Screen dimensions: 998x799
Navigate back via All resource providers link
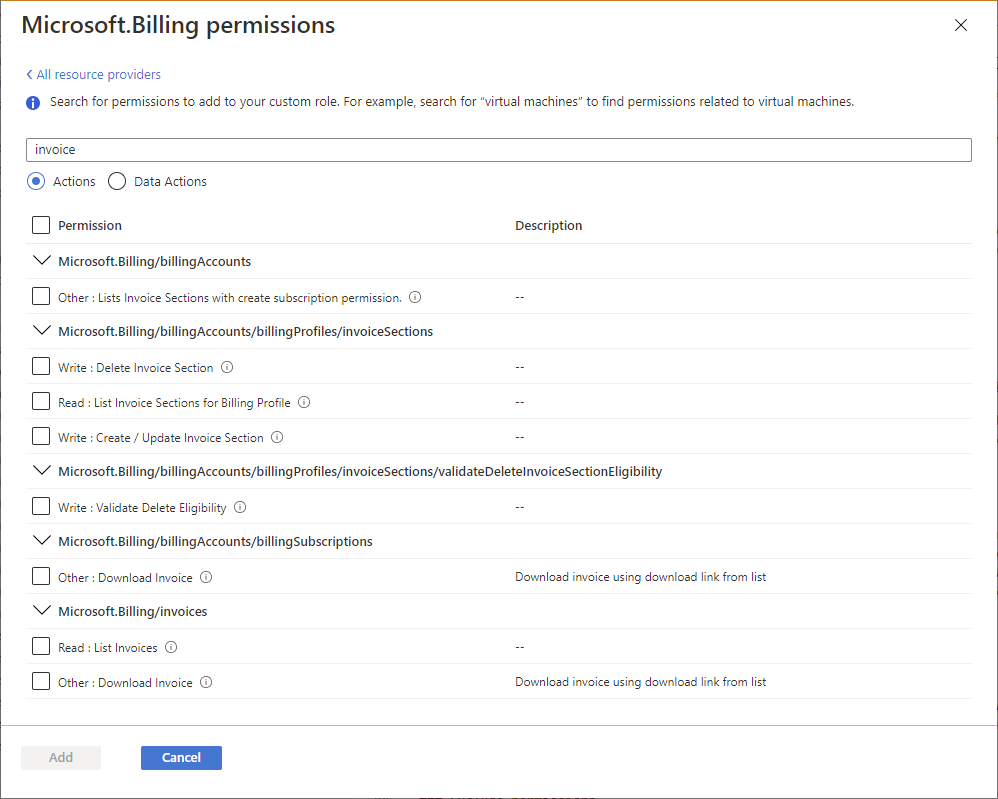(93, 74)
